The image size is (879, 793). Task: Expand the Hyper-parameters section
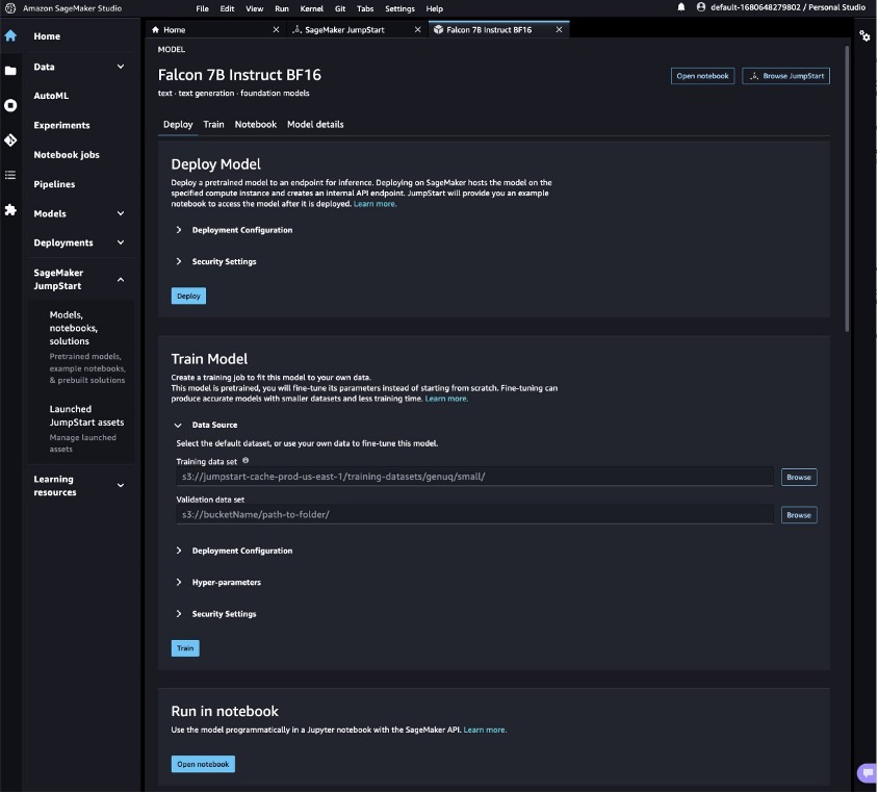226,582
